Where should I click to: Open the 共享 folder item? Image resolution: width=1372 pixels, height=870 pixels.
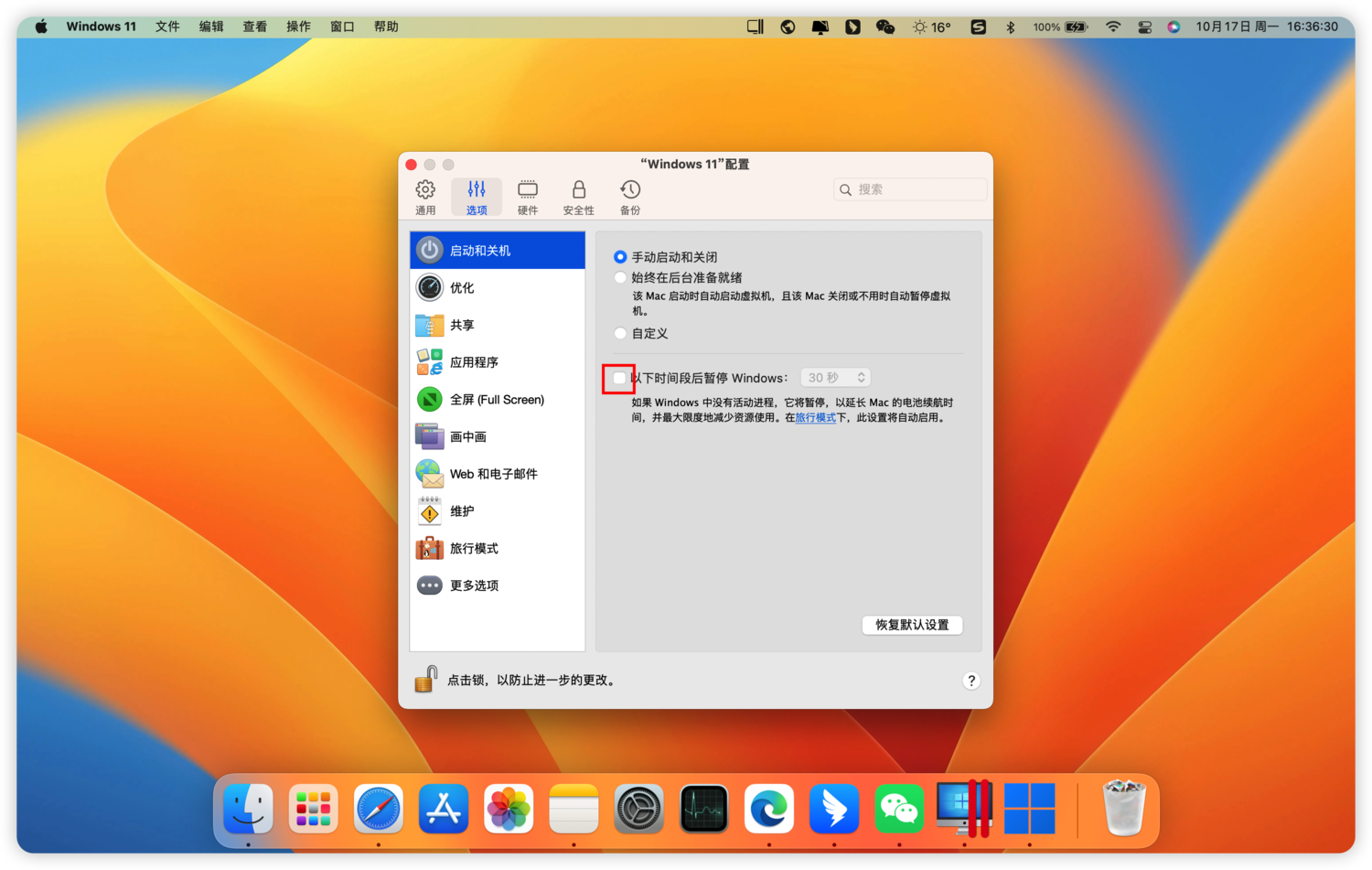[x=498, y=325]
